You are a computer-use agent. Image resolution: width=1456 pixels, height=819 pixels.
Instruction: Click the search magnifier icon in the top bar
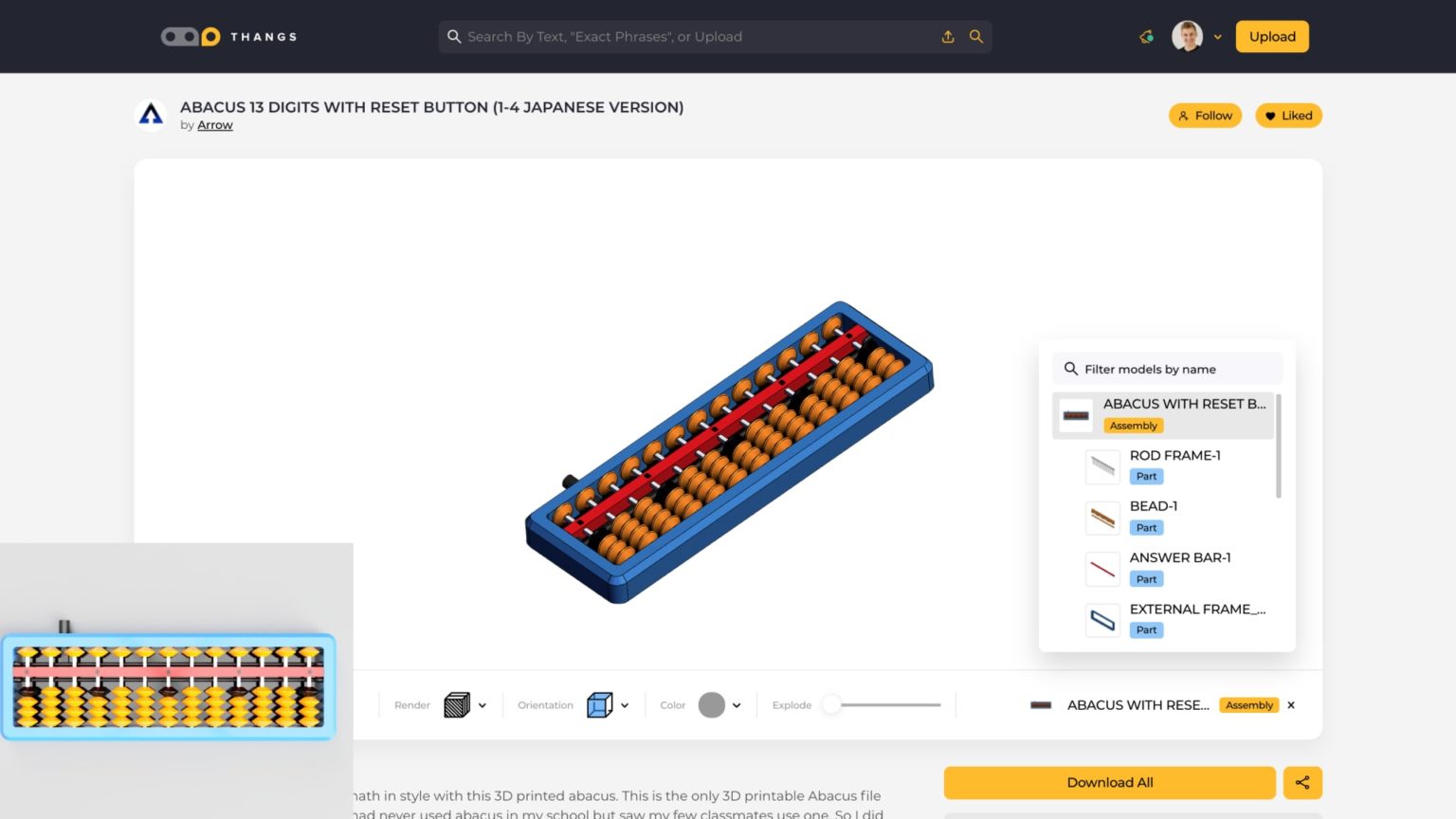point(975,36)
